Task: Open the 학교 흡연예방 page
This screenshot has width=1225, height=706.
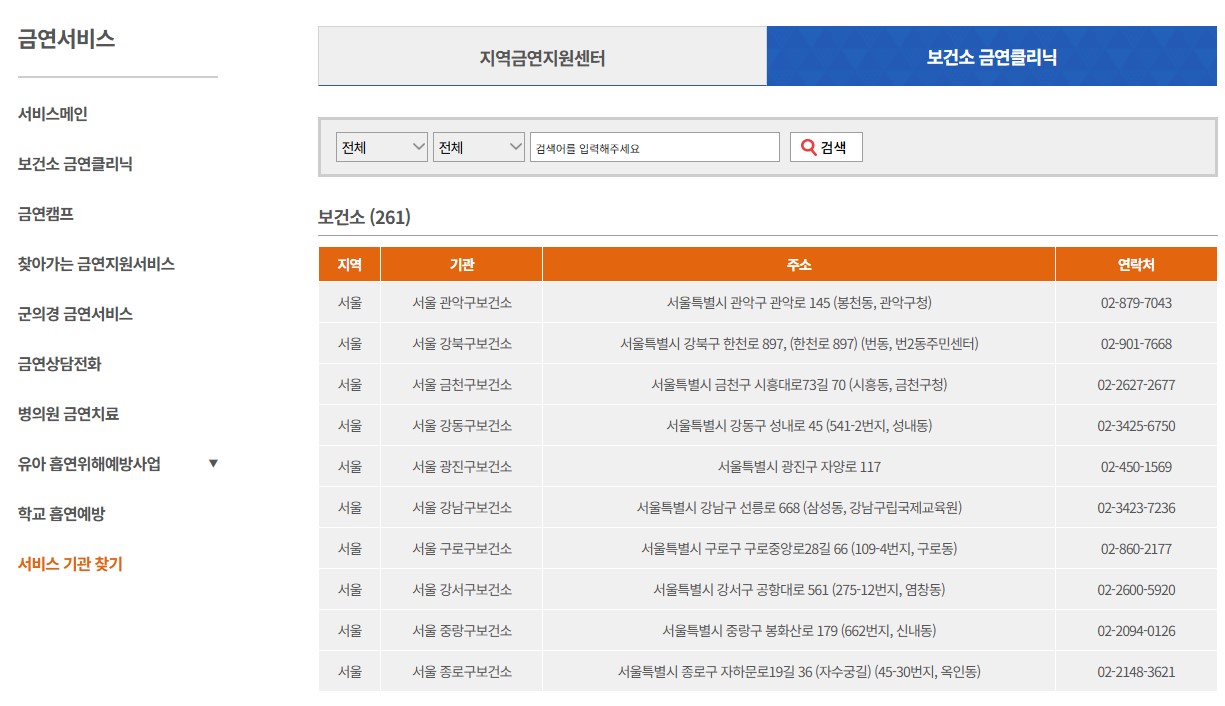Action: coord(60,513)
